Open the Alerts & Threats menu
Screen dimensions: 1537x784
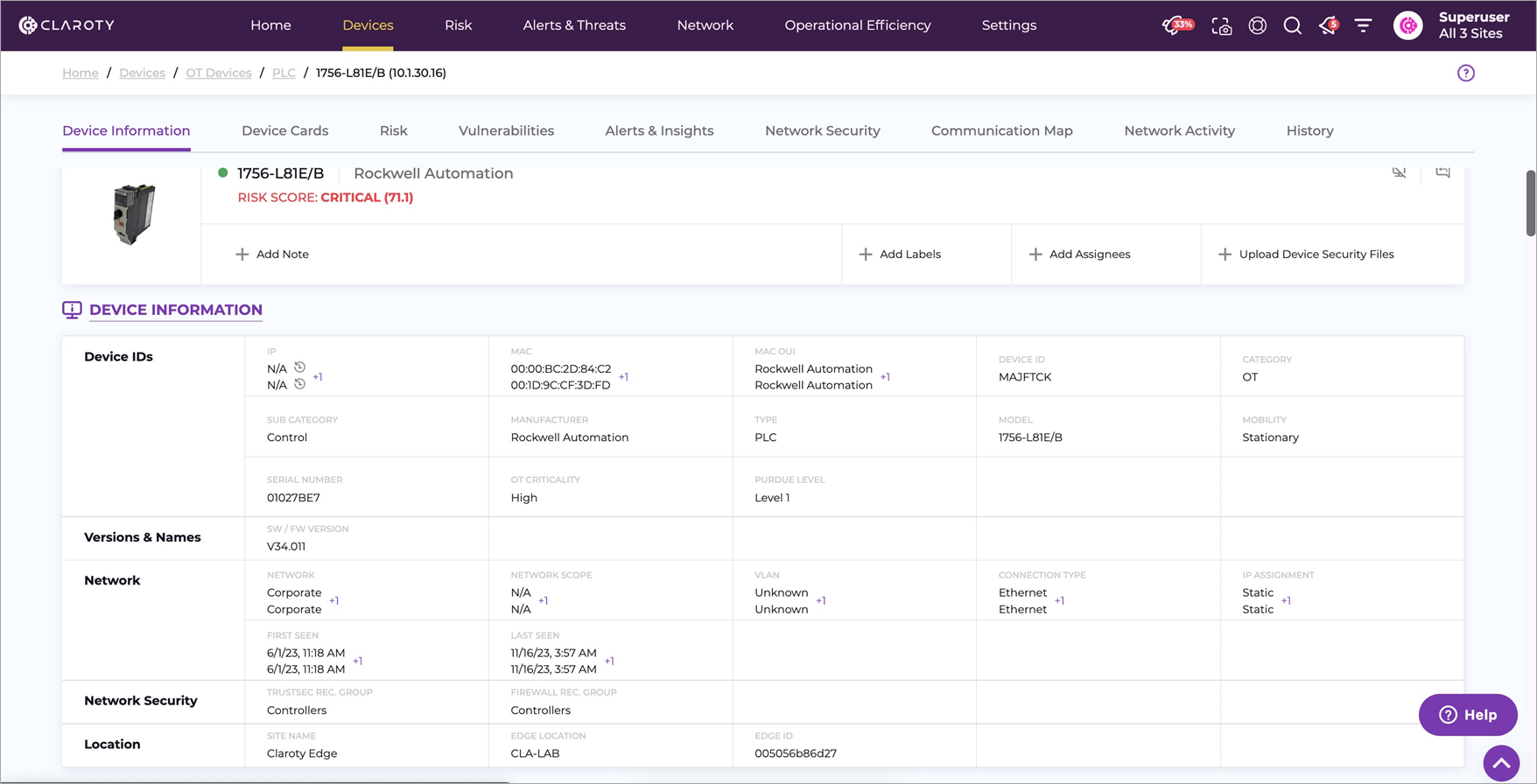click(x=574, y=25)
